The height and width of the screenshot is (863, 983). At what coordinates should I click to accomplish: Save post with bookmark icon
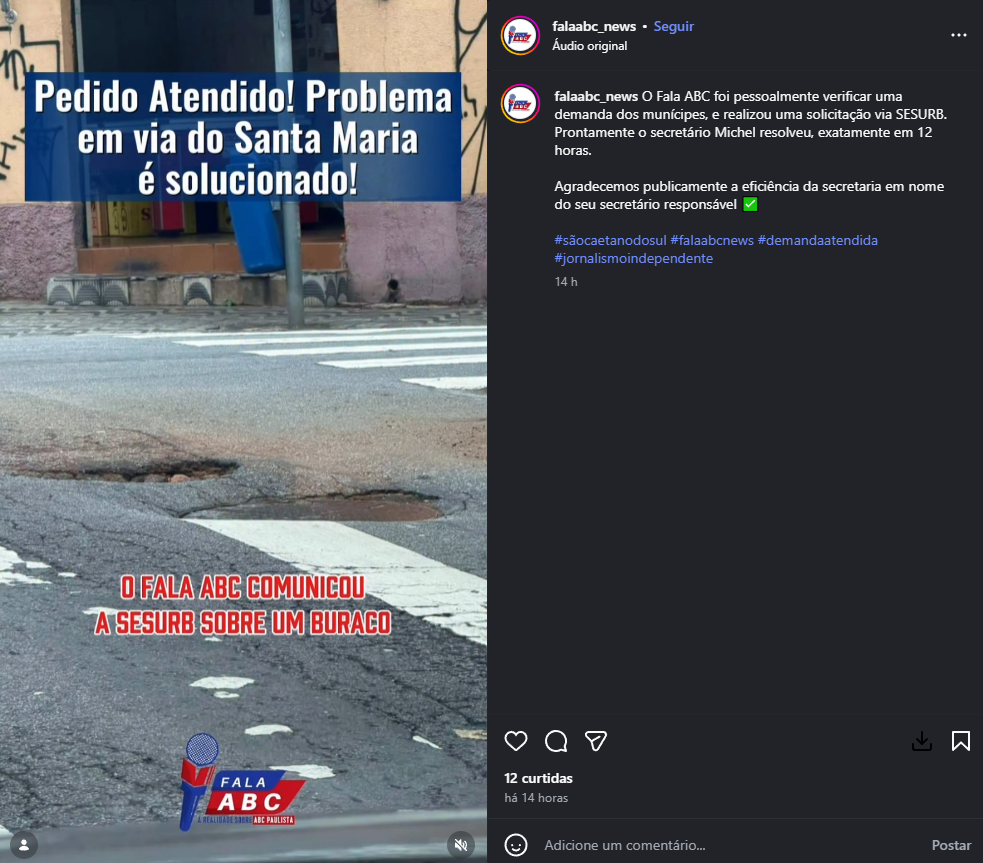(x=960, y=741)
